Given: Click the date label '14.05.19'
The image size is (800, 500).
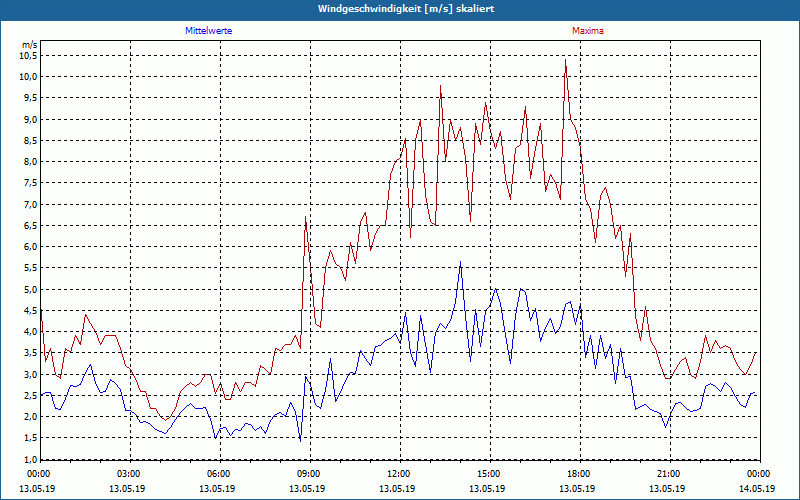Looking at the screenshot, I should pos(757,488).
